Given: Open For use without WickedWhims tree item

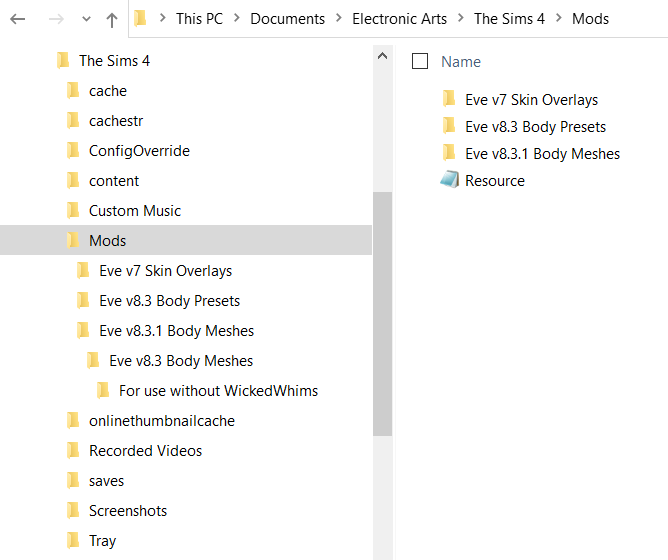Looking at the screenshot, I should point(219,391).
